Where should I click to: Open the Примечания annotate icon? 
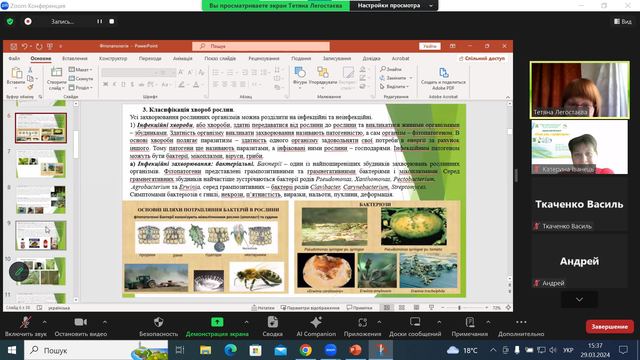coord(470,322)
